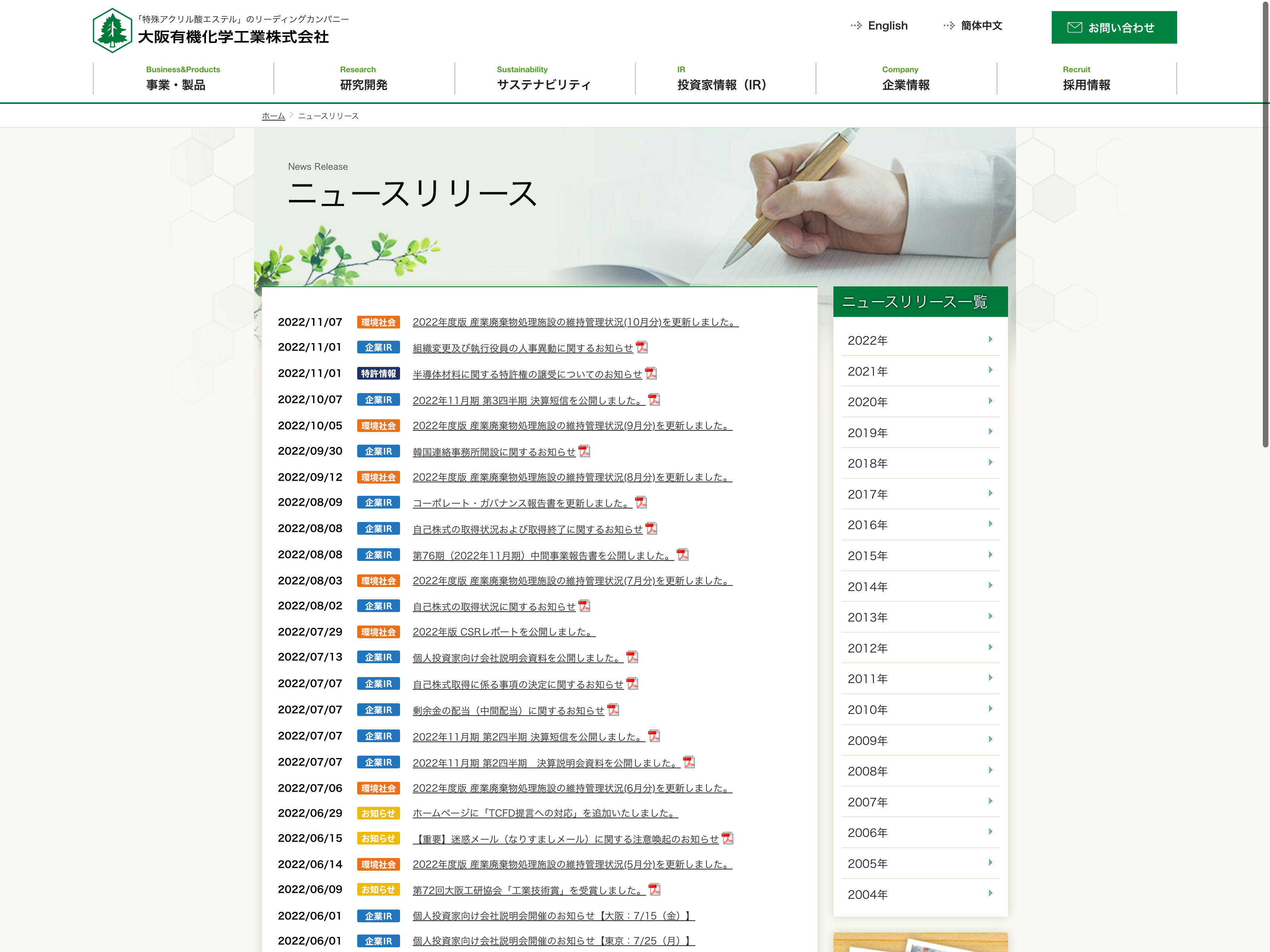Click PDF icon beside 工業技術賞 award notice
This screenshot has width=1270, height=952.
[x=654, y=889]
